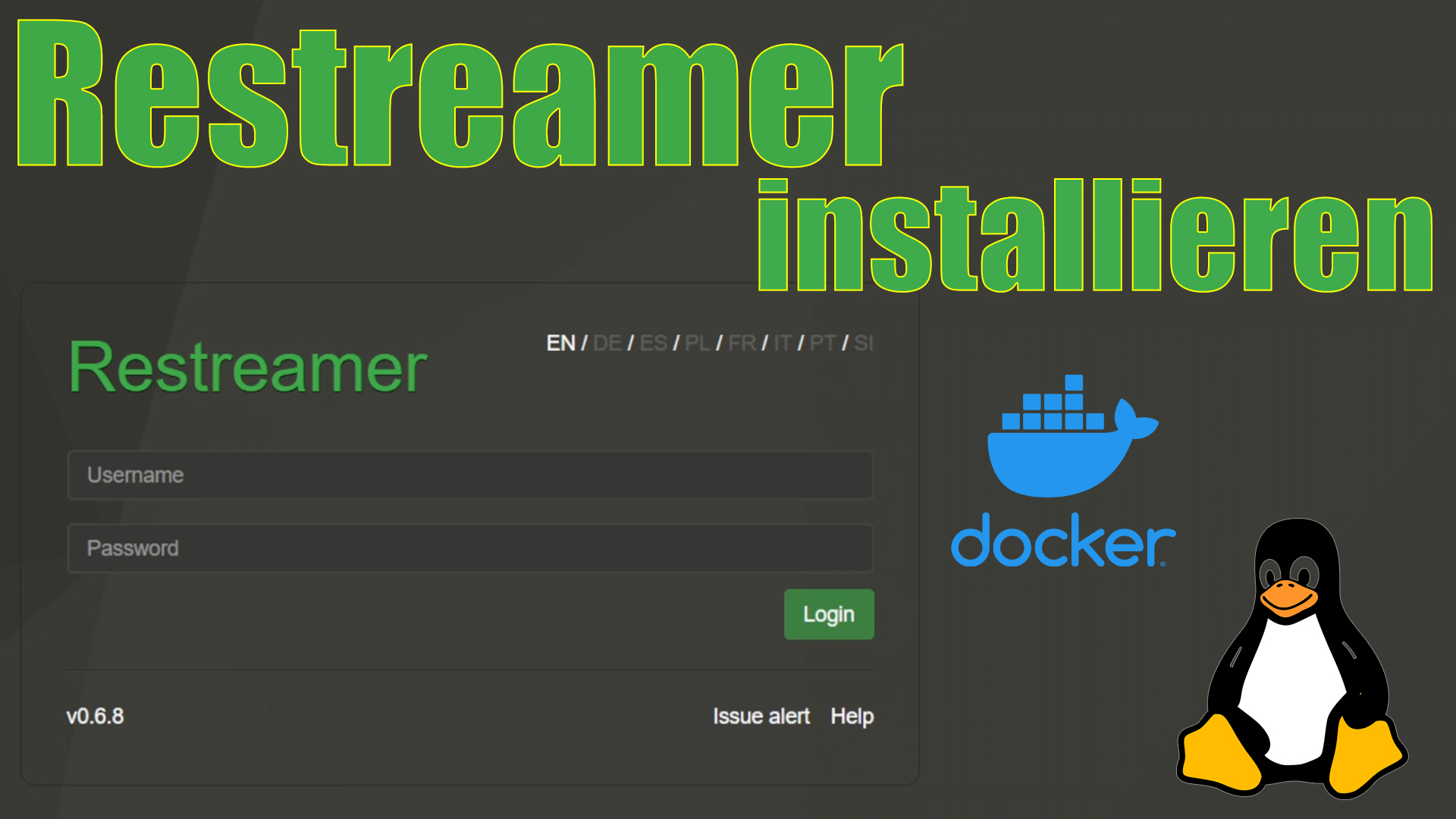Focus the Password input field

470,548
